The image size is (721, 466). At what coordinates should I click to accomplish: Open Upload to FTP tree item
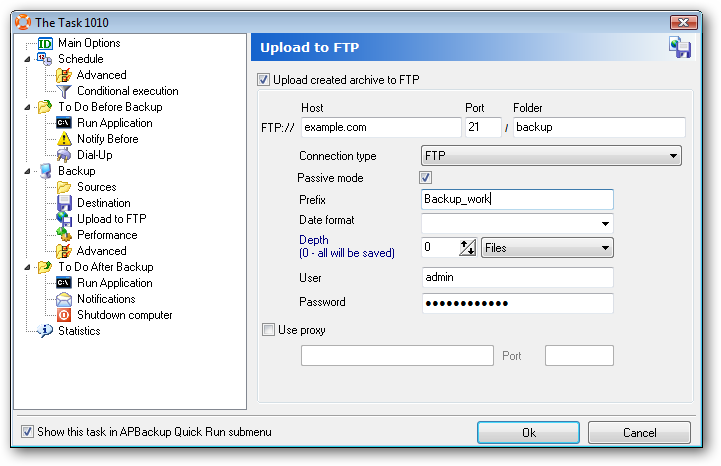point(112,219)
